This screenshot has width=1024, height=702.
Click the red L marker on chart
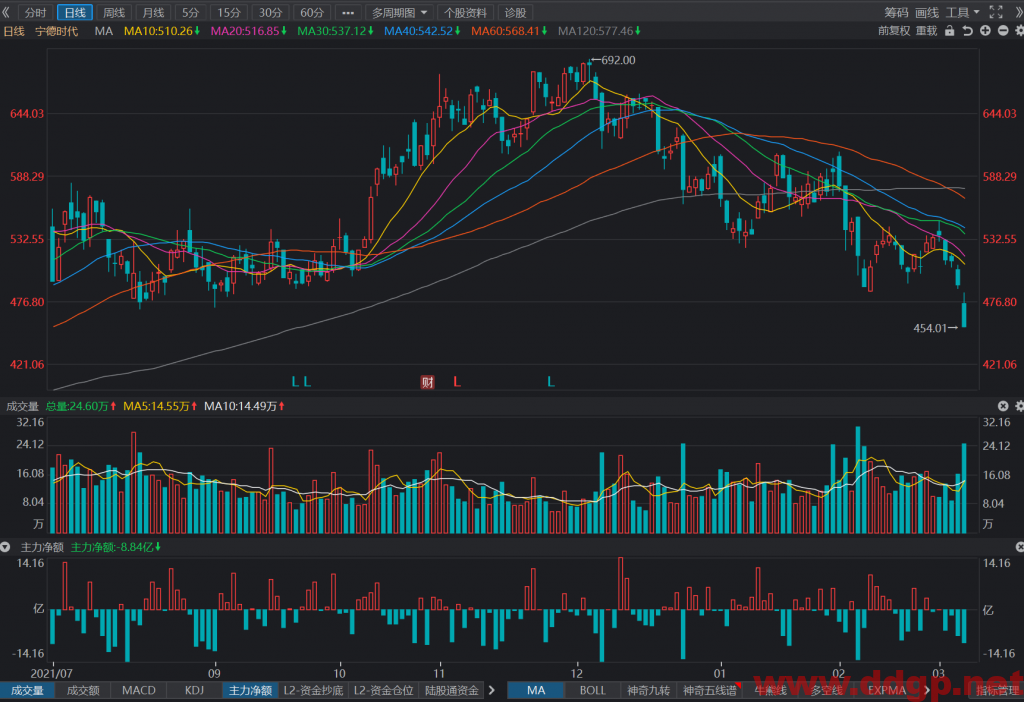pos(457,381)
